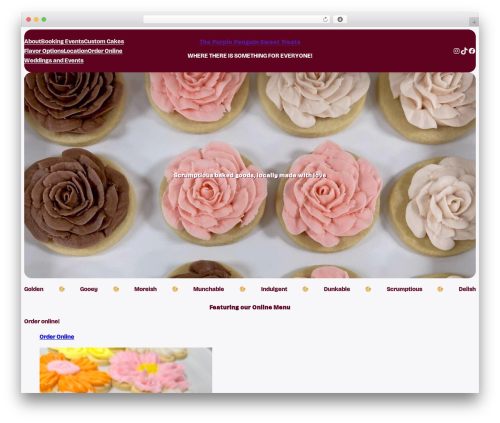Click the 'Gooey' marquee word
Viewport: 500px width, 423px height.
[x=89, y=289]
